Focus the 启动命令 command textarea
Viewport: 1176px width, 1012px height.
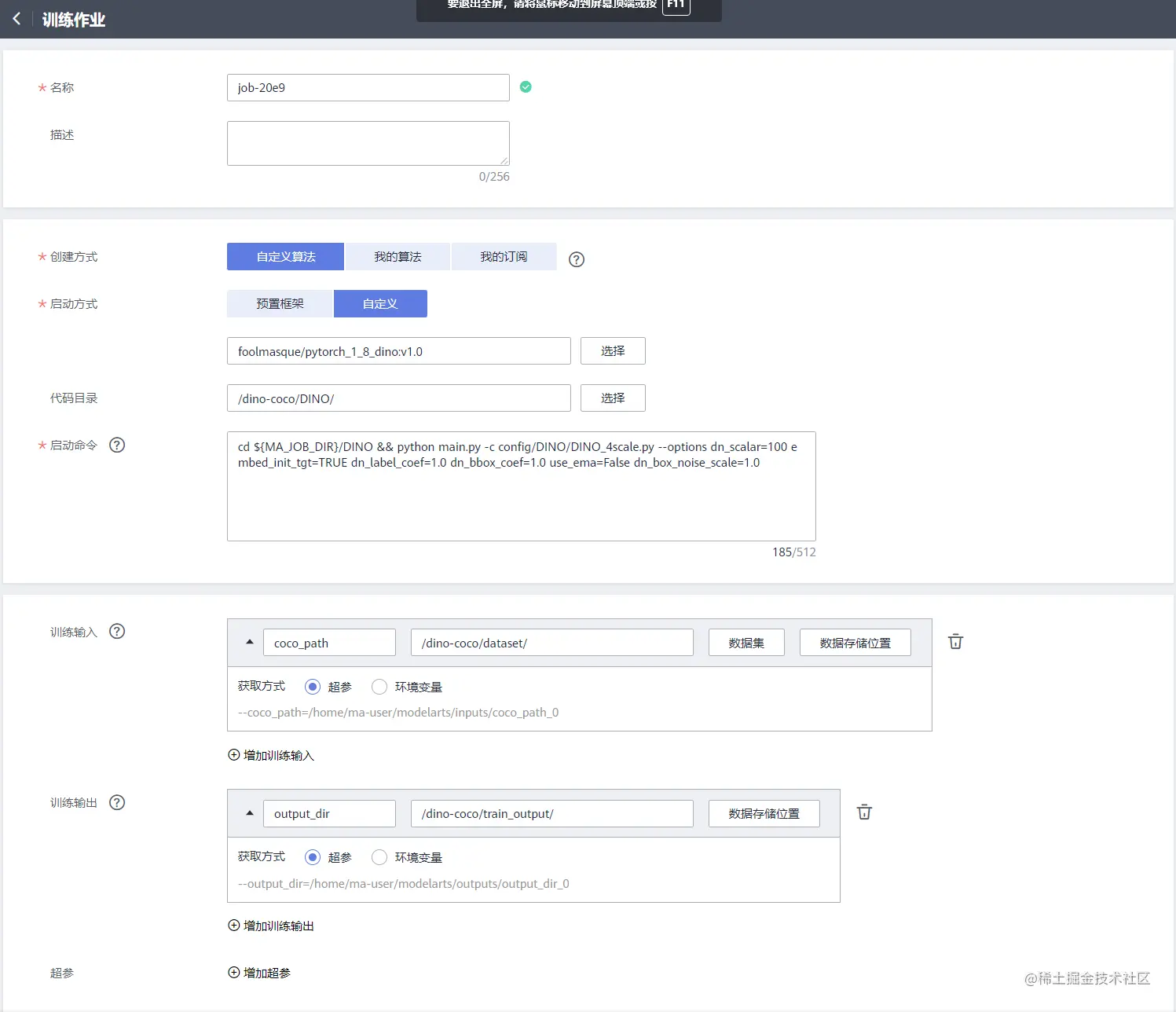[x=522, y=486]
